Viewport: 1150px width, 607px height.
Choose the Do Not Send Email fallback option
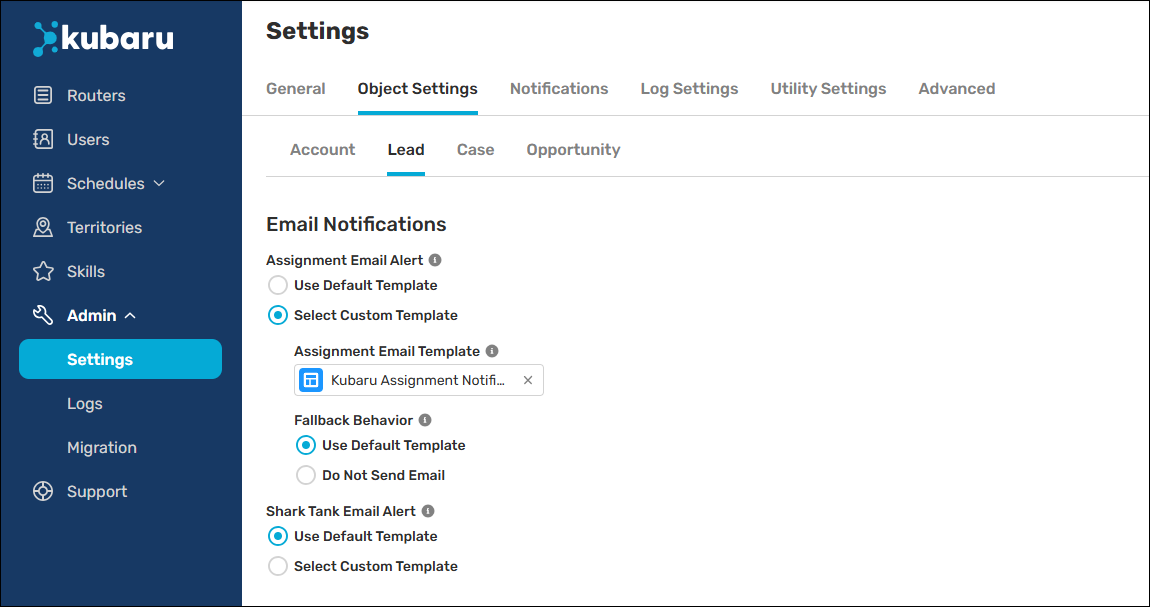coord(306,475)
